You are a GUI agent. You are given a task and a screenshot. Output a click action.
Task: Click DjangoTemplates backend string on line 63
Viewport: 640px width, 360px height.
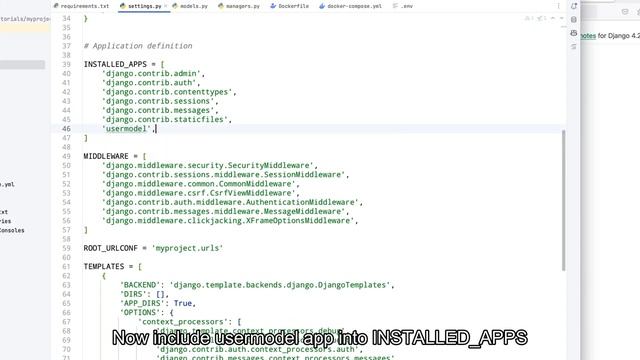[280, 285]
